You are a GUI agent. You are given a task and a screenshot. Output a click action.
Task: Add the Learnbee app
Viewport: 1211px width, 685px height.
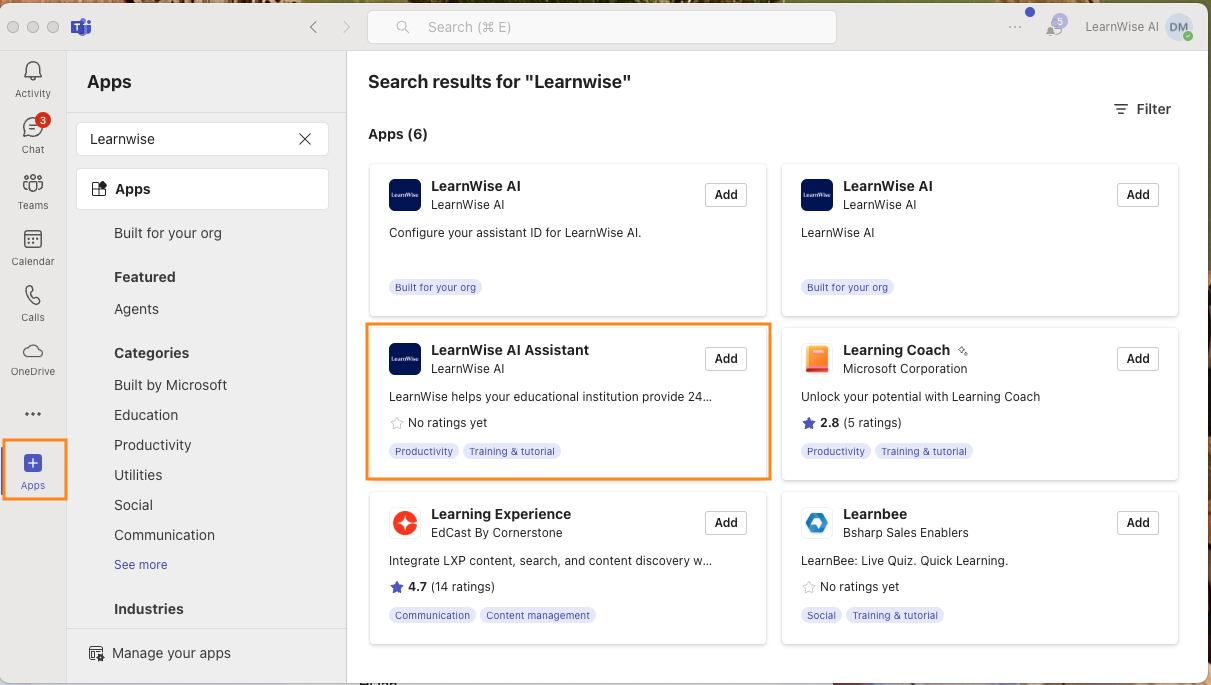1138,523
